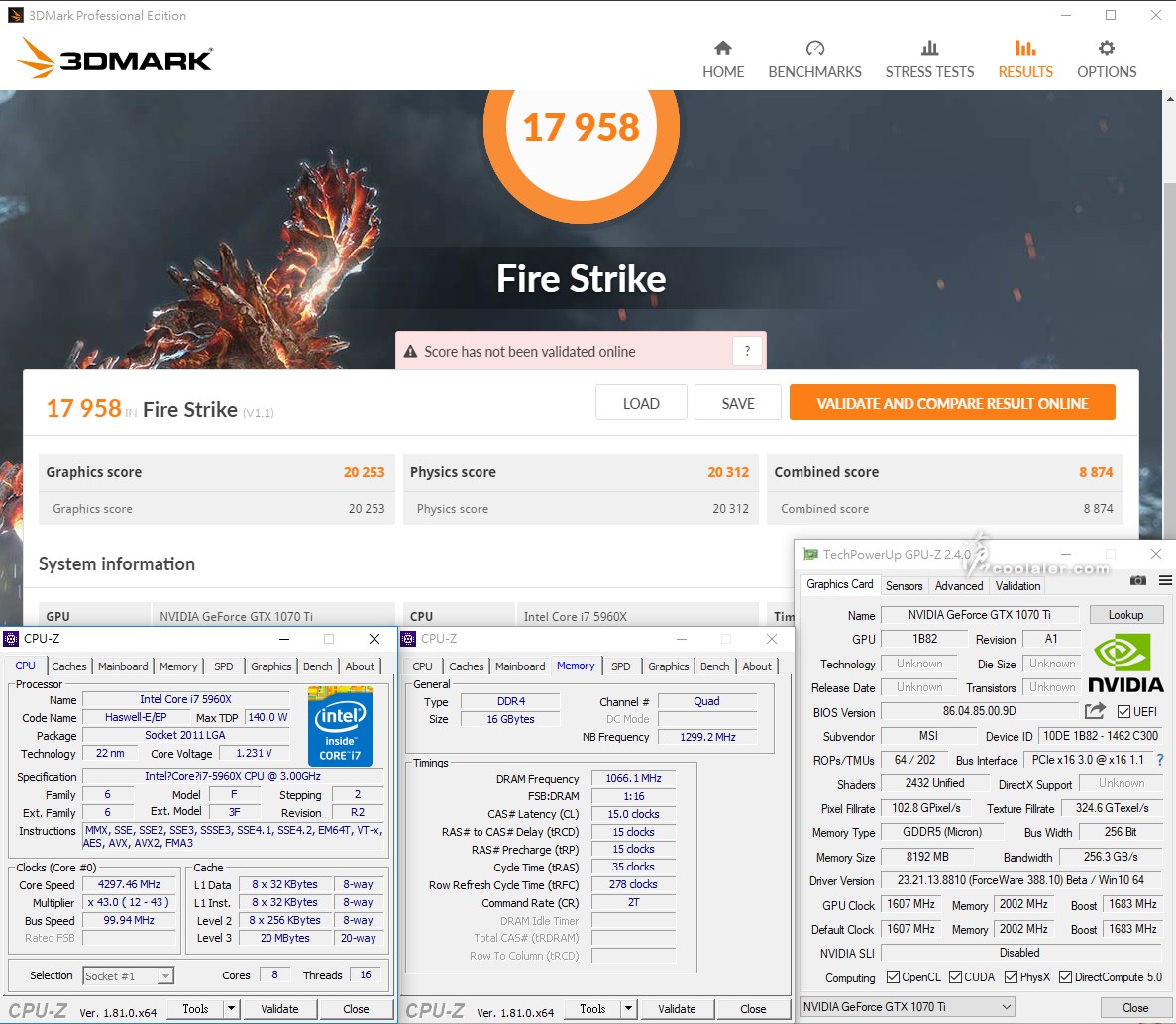Click the GPU-Z title bar icon
The width and height of the screenshot is (1176, 1024).
(x=810, y=554)
